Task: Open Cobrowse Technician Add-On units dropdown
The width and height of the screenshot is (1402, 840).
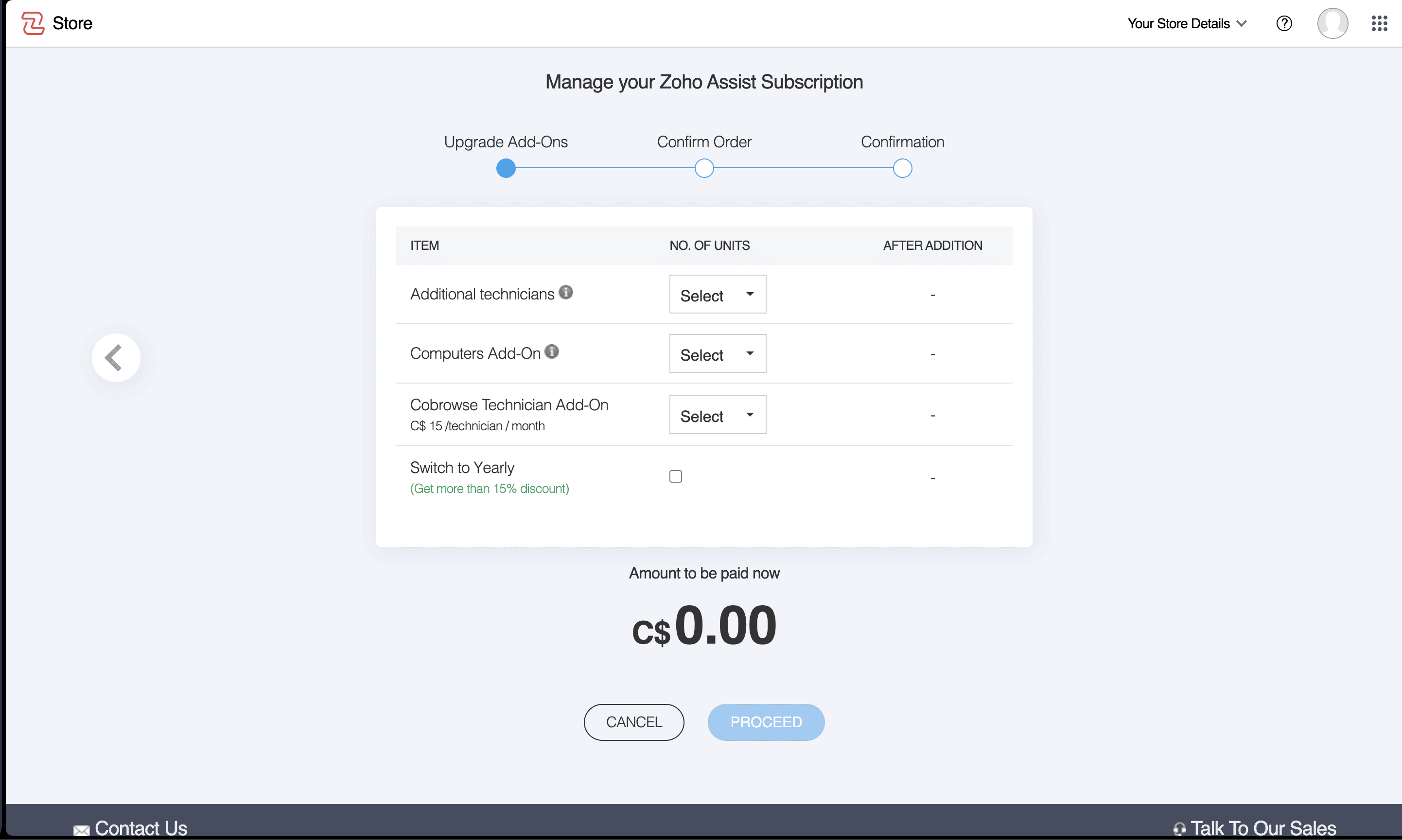Action: 717,415
